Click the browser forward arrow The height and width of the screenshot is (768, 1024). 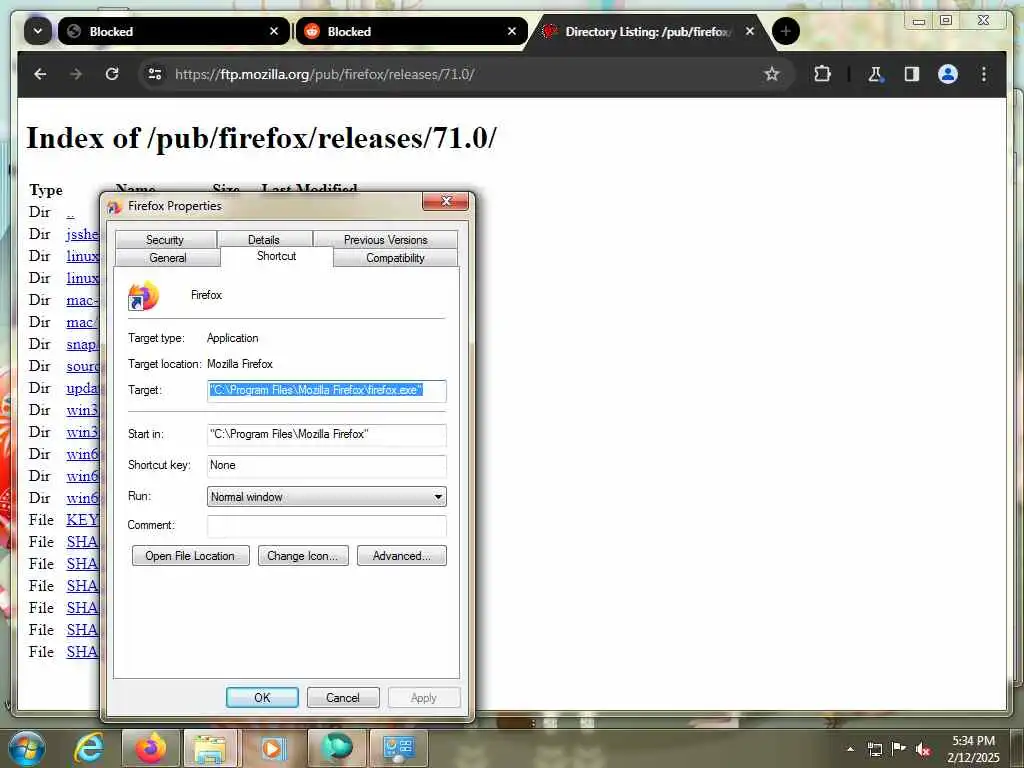pos(76,74)
